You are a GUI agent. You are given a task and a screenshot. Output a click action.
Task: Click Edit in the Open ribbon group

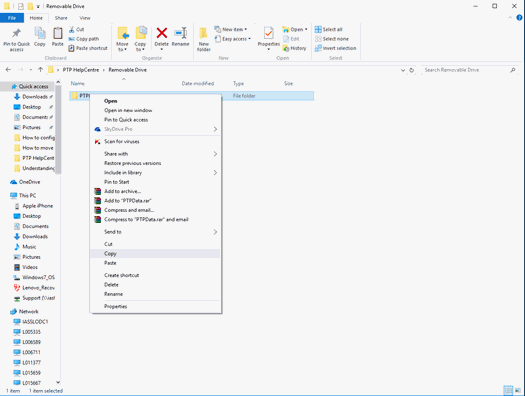tap(291, 39)
